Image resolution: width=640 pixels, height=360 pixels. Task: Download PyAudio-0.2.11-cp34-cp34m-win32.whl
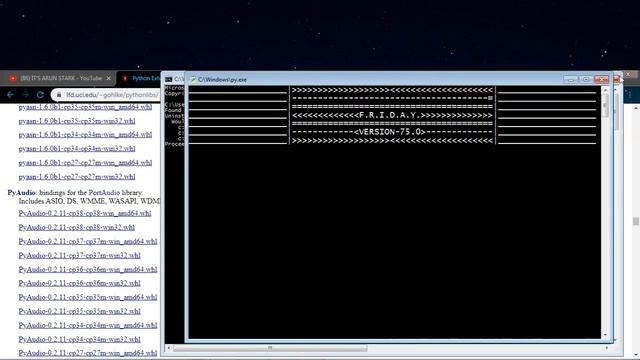pyautogui.click(x=79, y=339)
